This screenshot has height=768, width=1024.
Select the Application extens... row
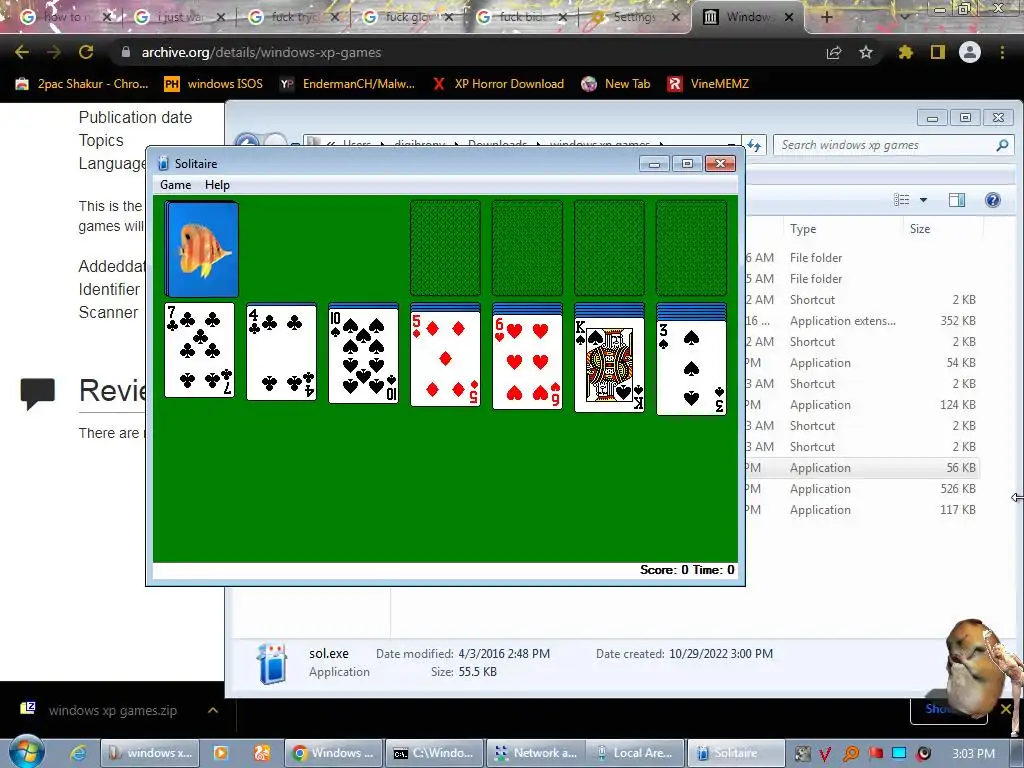(x=862, y=321)
